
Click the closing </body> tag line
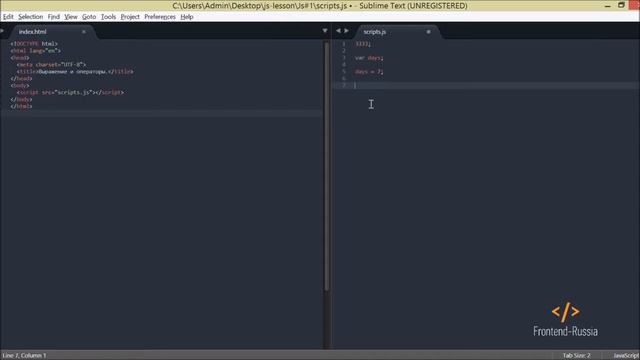click(x=21, y=99)
